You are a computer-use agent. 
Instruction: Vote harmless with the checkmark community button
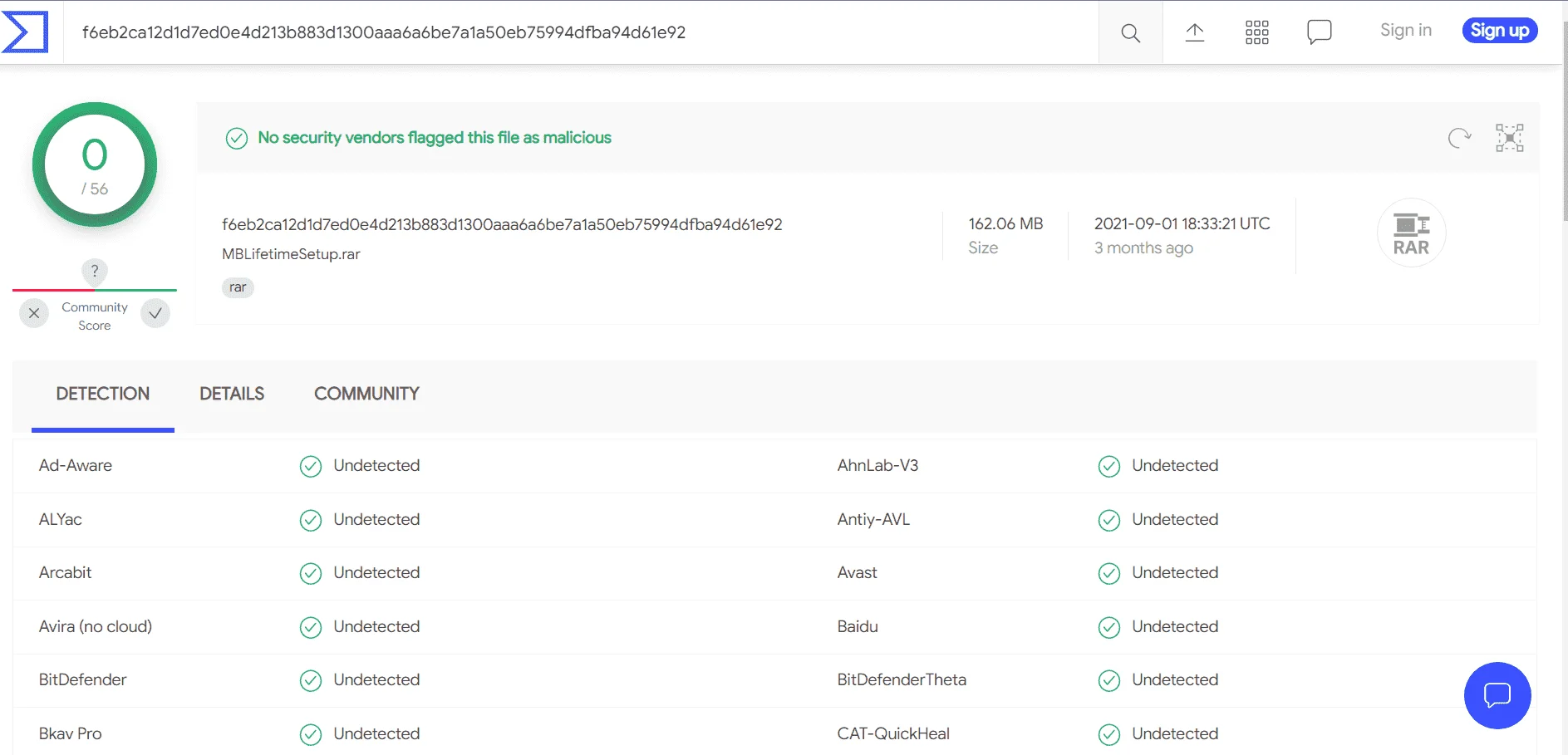pos(155,313)
